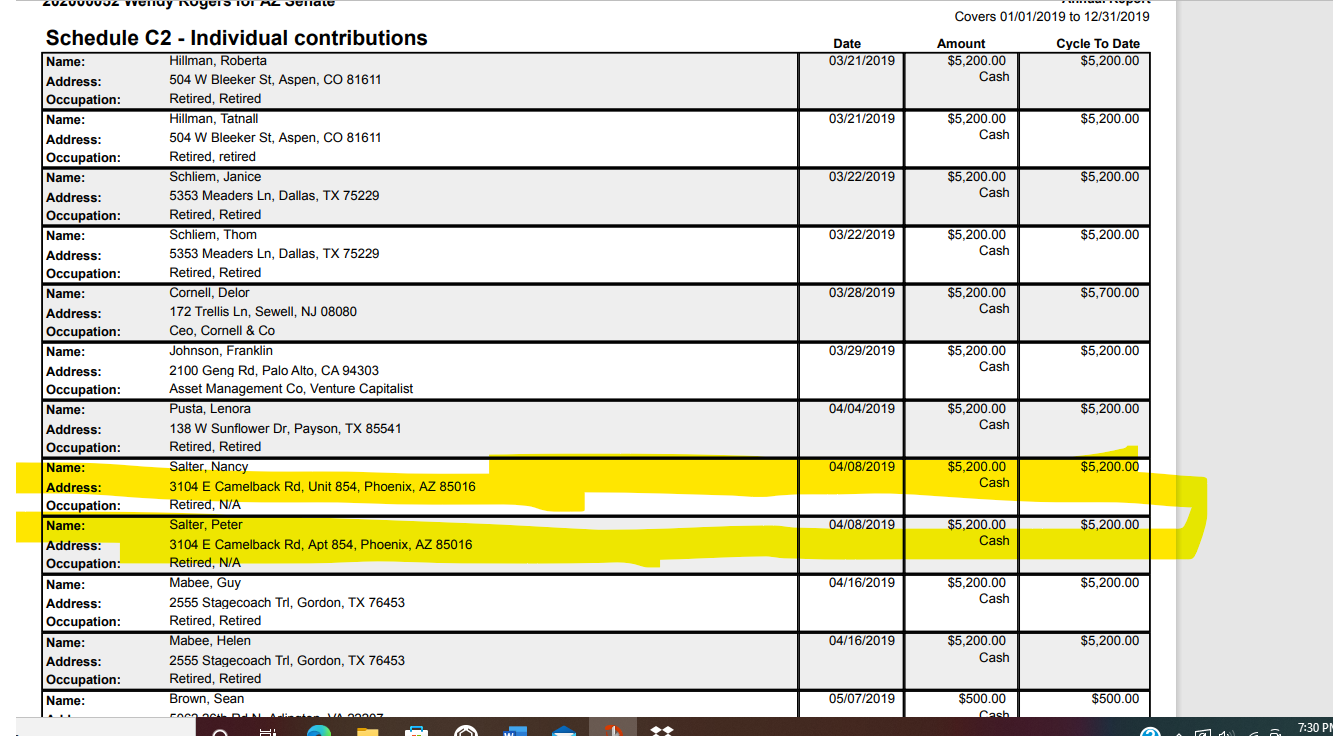Click the name Schliem, Janice
The width and height of the screenshot is (1333, 736).
(x=215, y=176)
